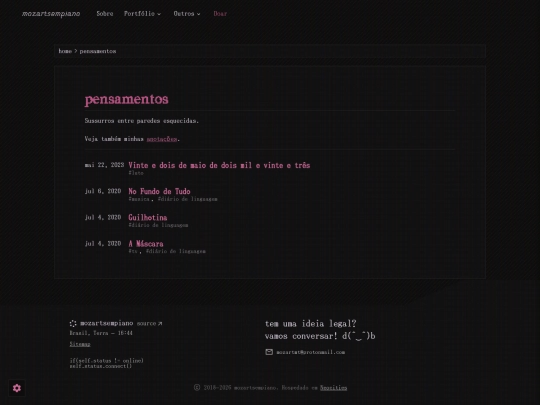Screen dimensions: 540x405
Task: Open post Vinte e dois de maio
Action: click(x=219, y=165)
